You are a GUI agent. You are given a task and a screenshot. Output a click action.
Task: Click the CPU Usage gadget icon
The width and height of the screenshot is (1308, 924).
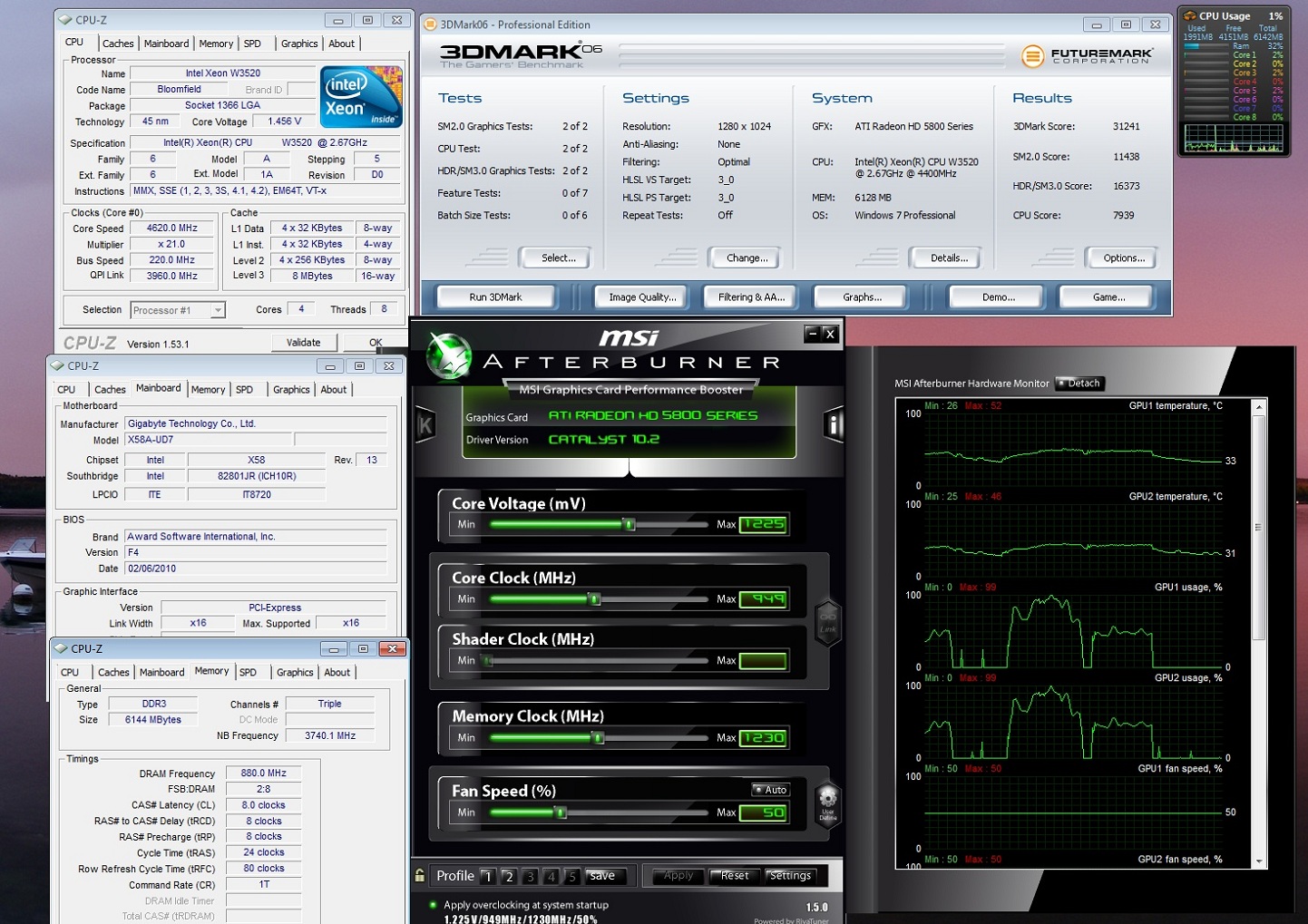pos(1190,15)
